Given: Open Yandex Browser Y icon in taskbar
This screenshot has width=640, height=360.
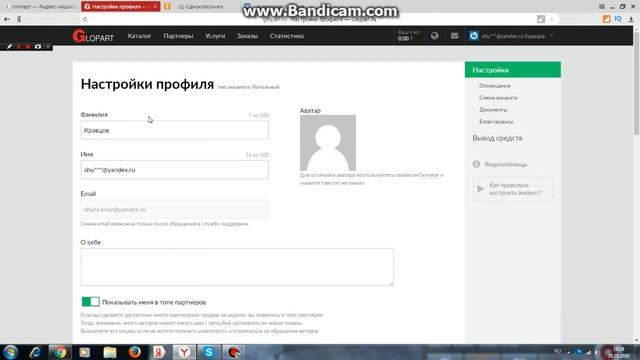Looking at the screenshot, I should pyautogui.click(x=184, y=352).
